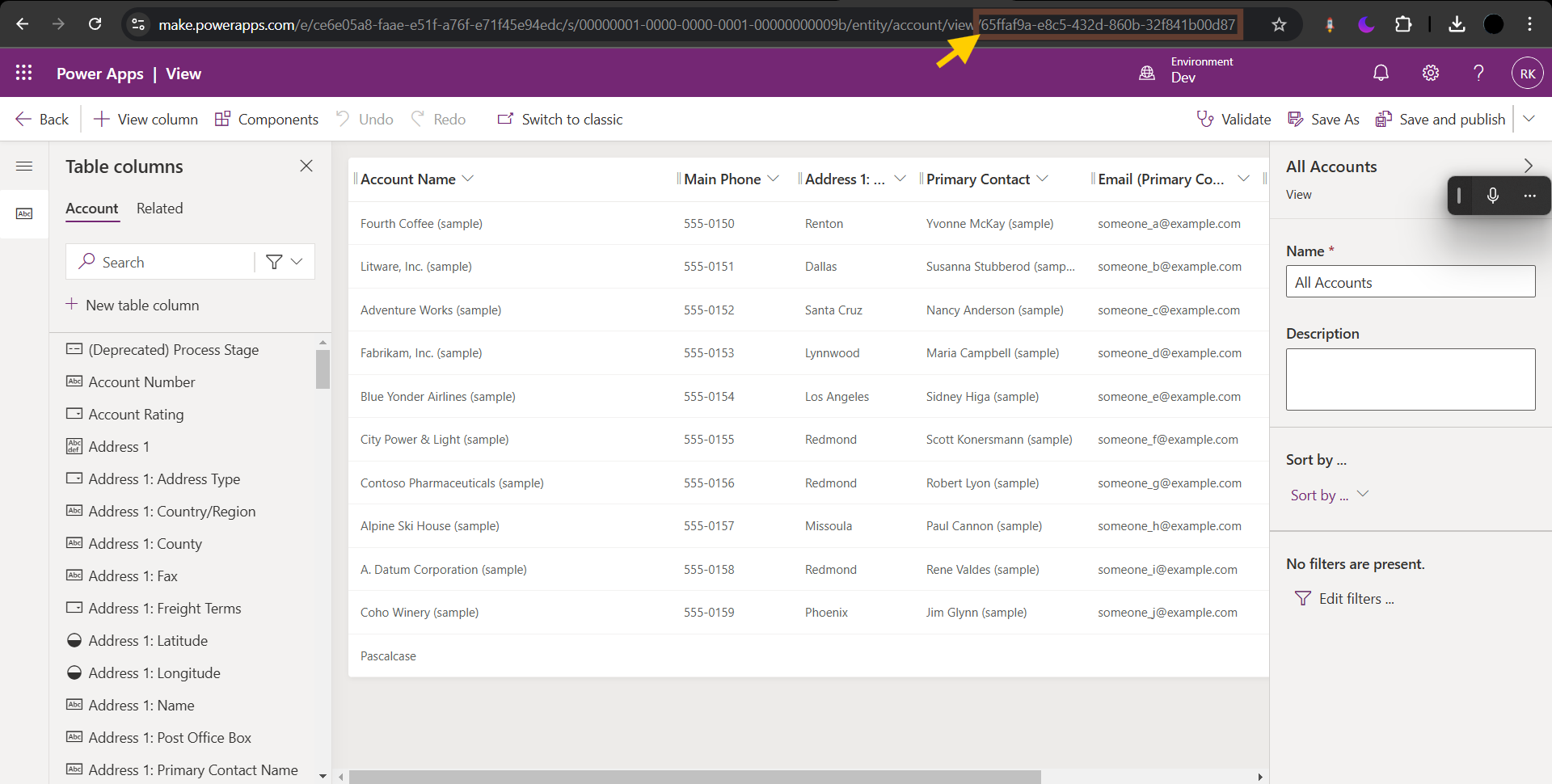The width and height of the screenshot is (1552, 784).
Task: Click the RK account avatar
Action: (x=1527, y=74)
